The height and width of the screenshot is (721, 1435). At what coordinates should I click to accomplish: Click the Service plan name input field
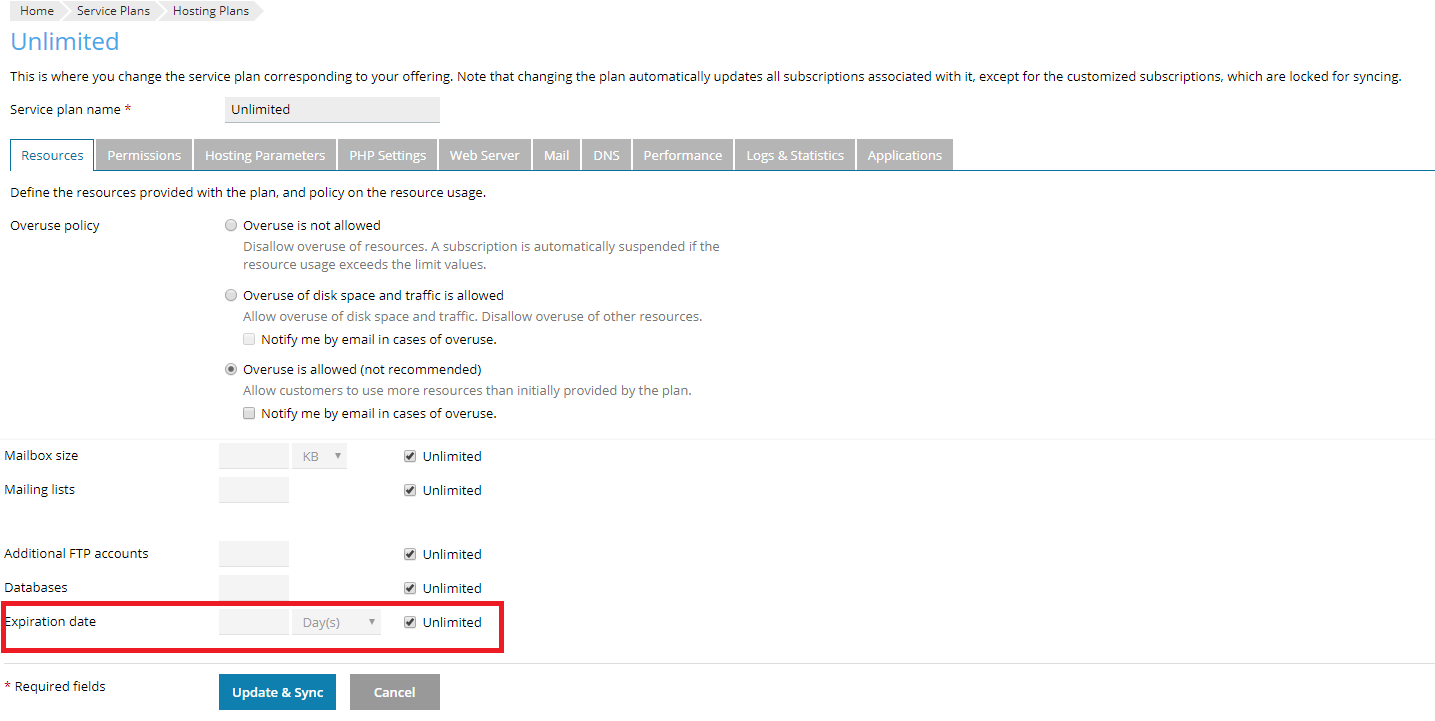tap(332, 110)
